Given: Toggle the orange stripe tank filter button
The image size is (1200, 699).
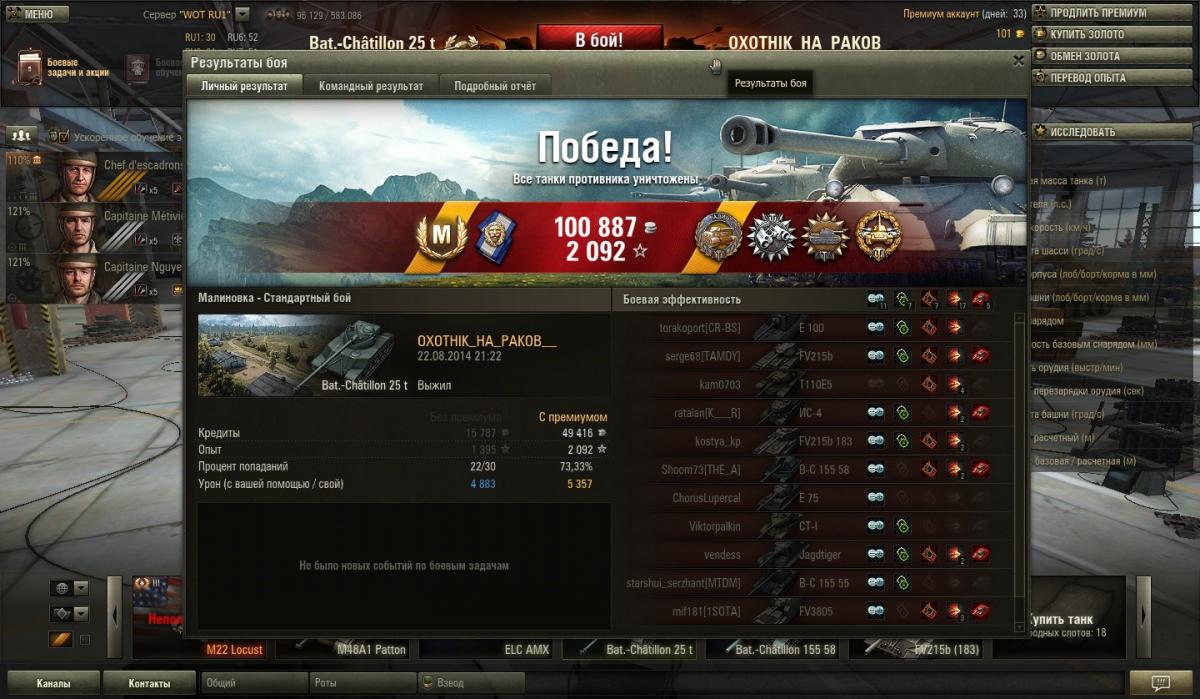Looking at the screenshot, I should coord(61,639).
